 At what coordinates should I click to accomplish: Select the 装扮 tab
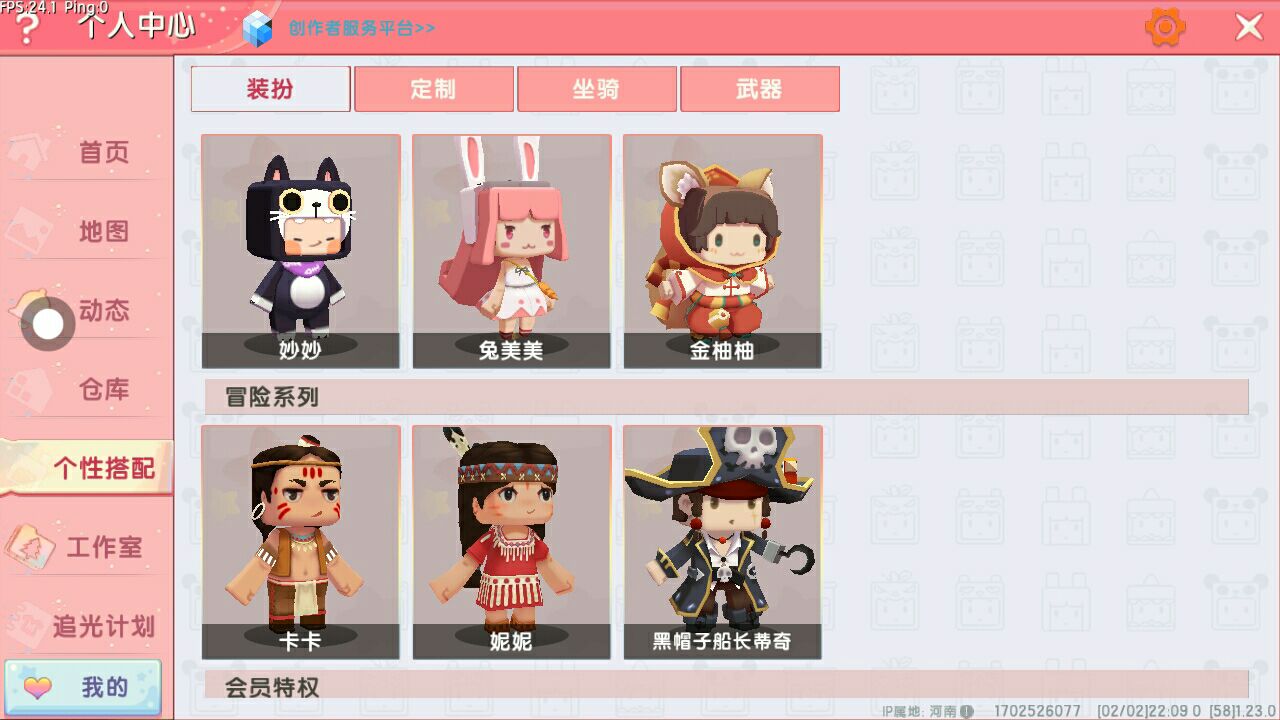coord(270,89)
